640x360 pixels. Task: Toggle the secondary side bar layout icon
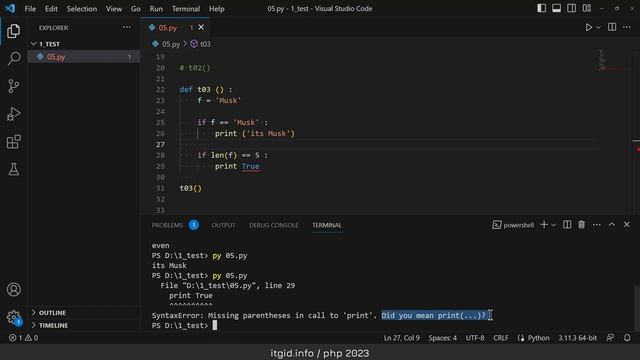point(571,8)
